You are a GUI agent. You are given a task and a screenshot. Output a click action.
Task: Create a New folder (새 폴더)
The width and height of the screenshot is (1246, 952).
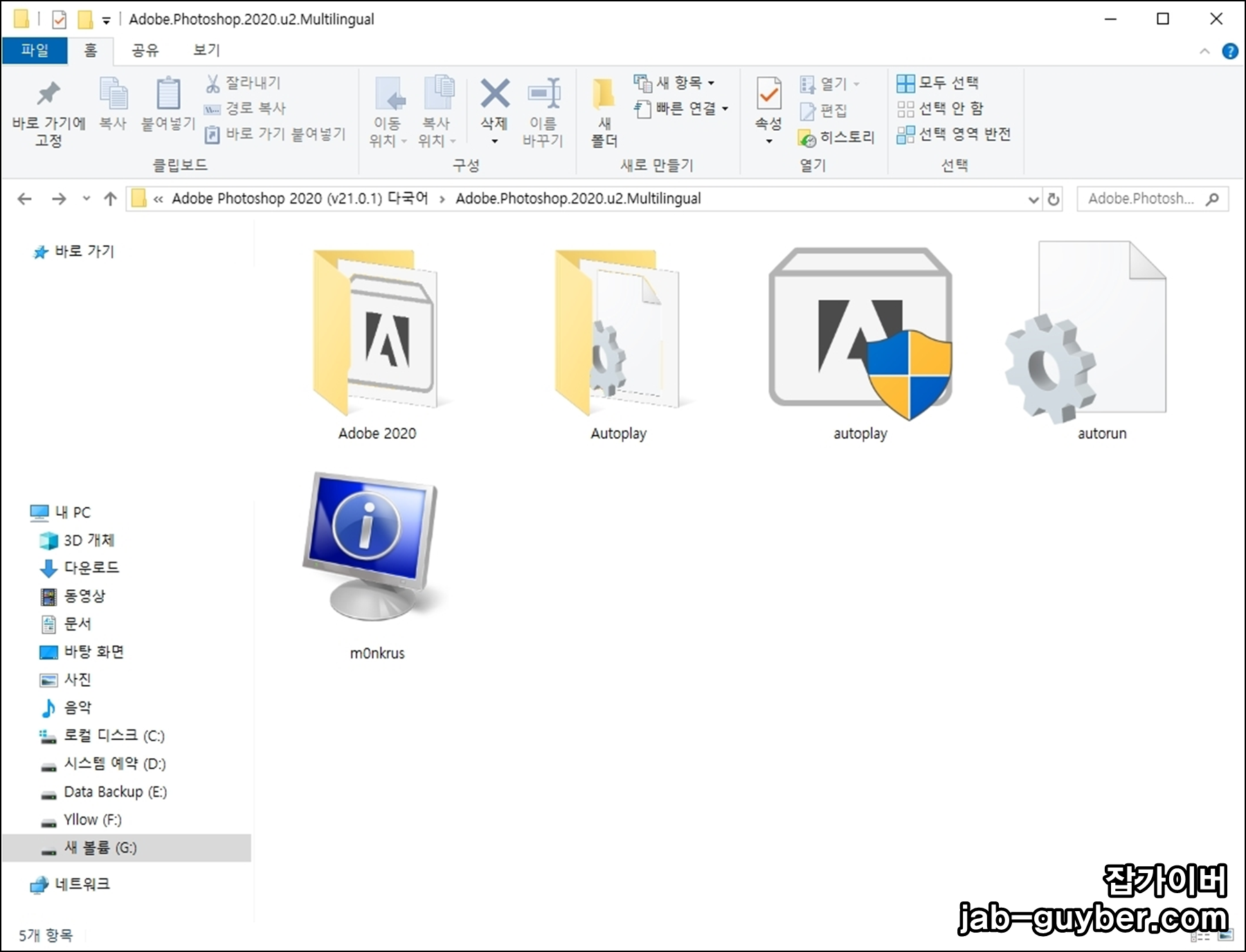tap(604, 112)
